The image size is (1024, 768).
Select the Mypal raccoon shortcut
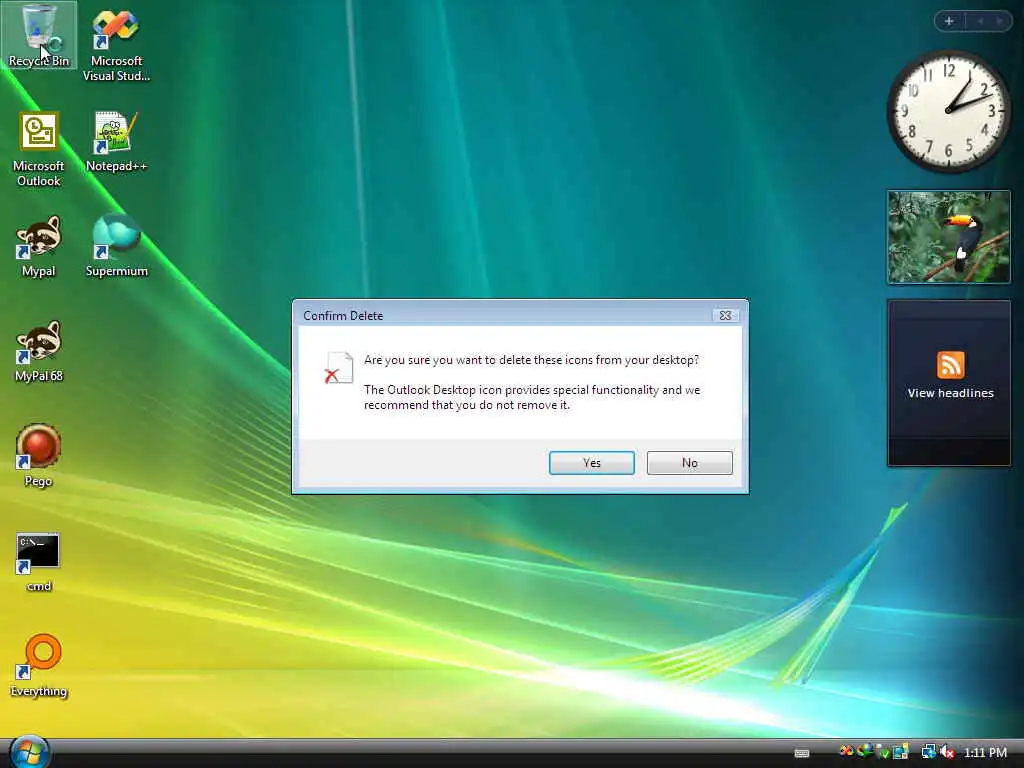(39, 247)
